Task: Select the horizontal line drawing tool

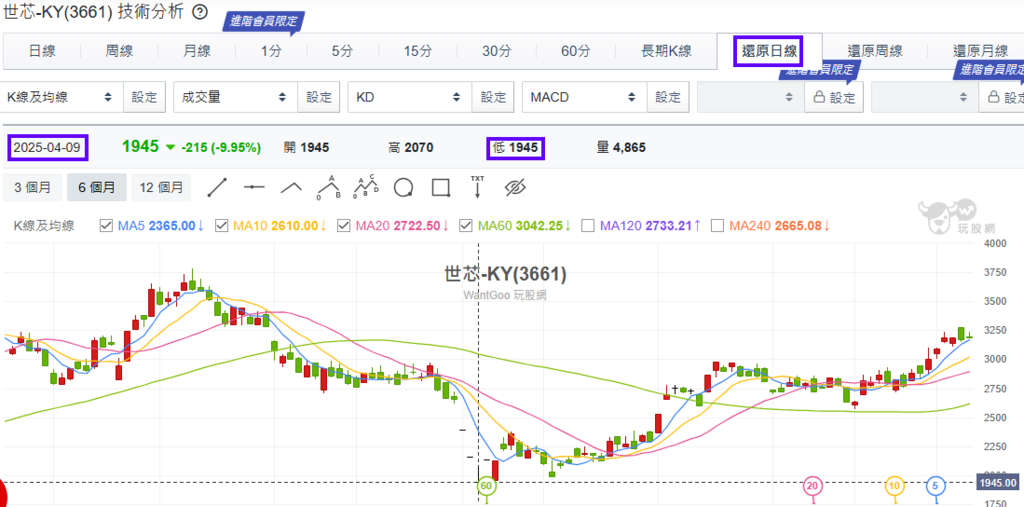Action: pyautogui.click(x=254, y=188)
